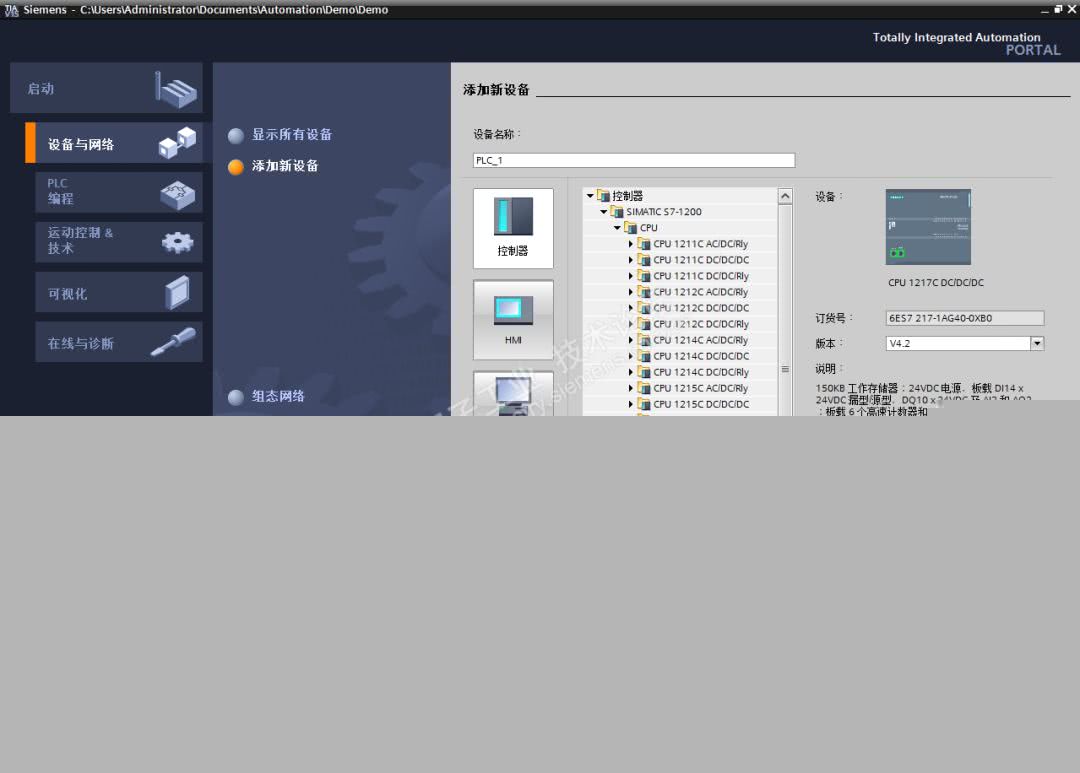The height and width of the screenshot is (773, 1080).
Task: Collapse the SIMATIC S7-1200 tree node
Action: [x=604, y=212]
